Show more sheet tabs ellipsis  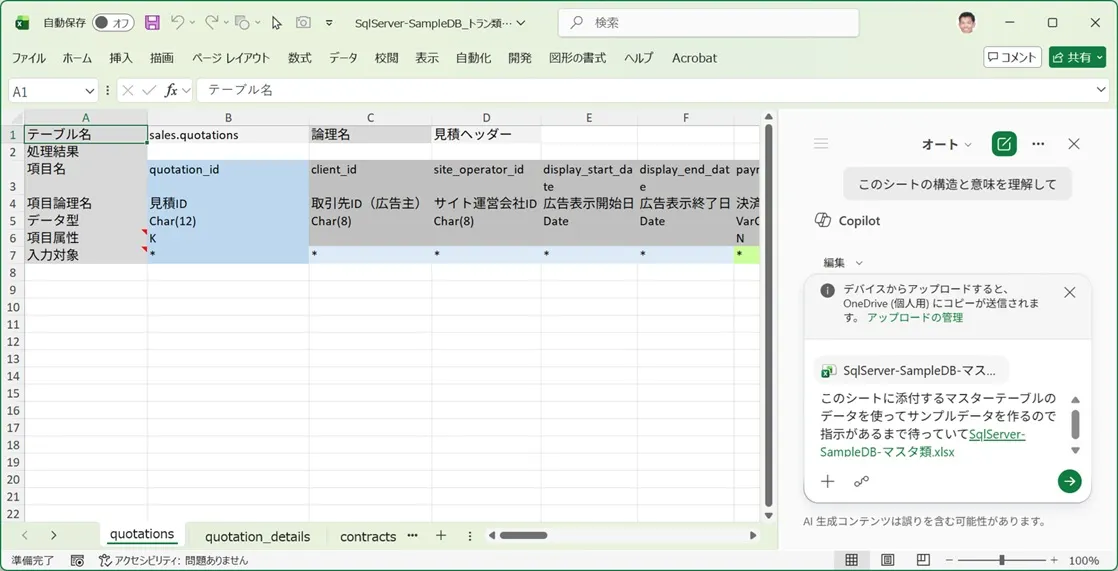tap(412, 535)
